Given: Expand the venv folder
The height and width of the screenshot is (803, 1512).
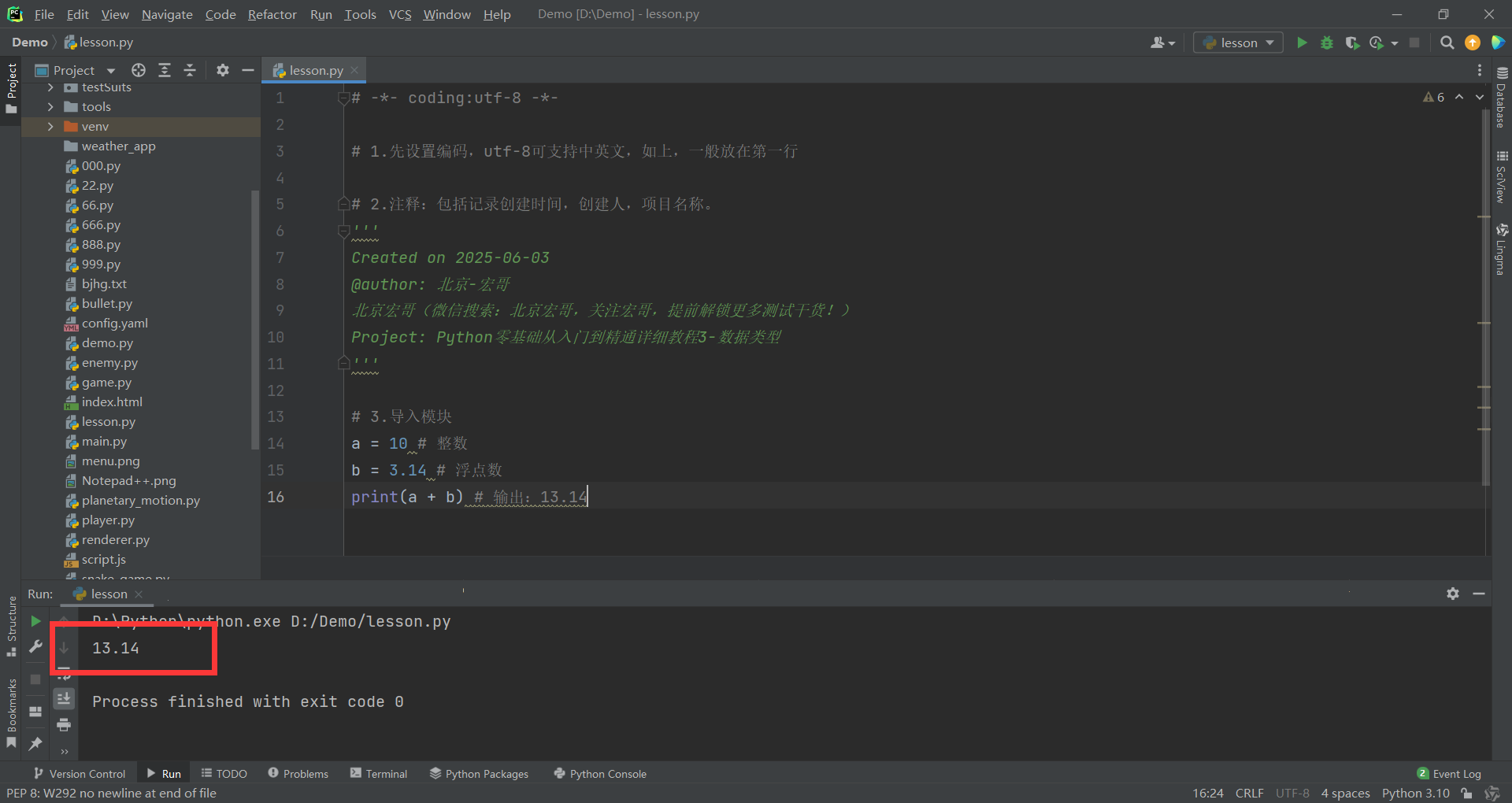Looking at the screenshot, I should [x=50, y=127].
